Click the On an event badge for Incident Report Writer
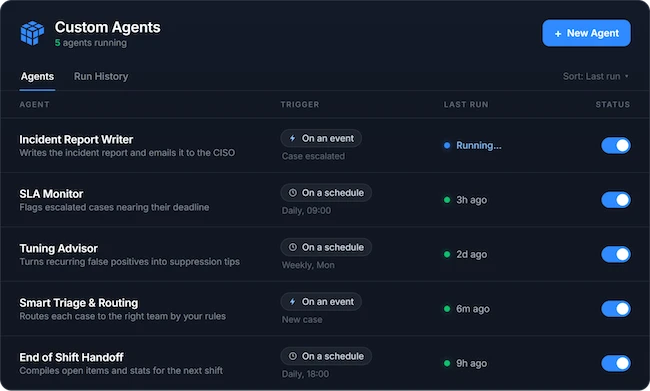 [x=321, y=138]
